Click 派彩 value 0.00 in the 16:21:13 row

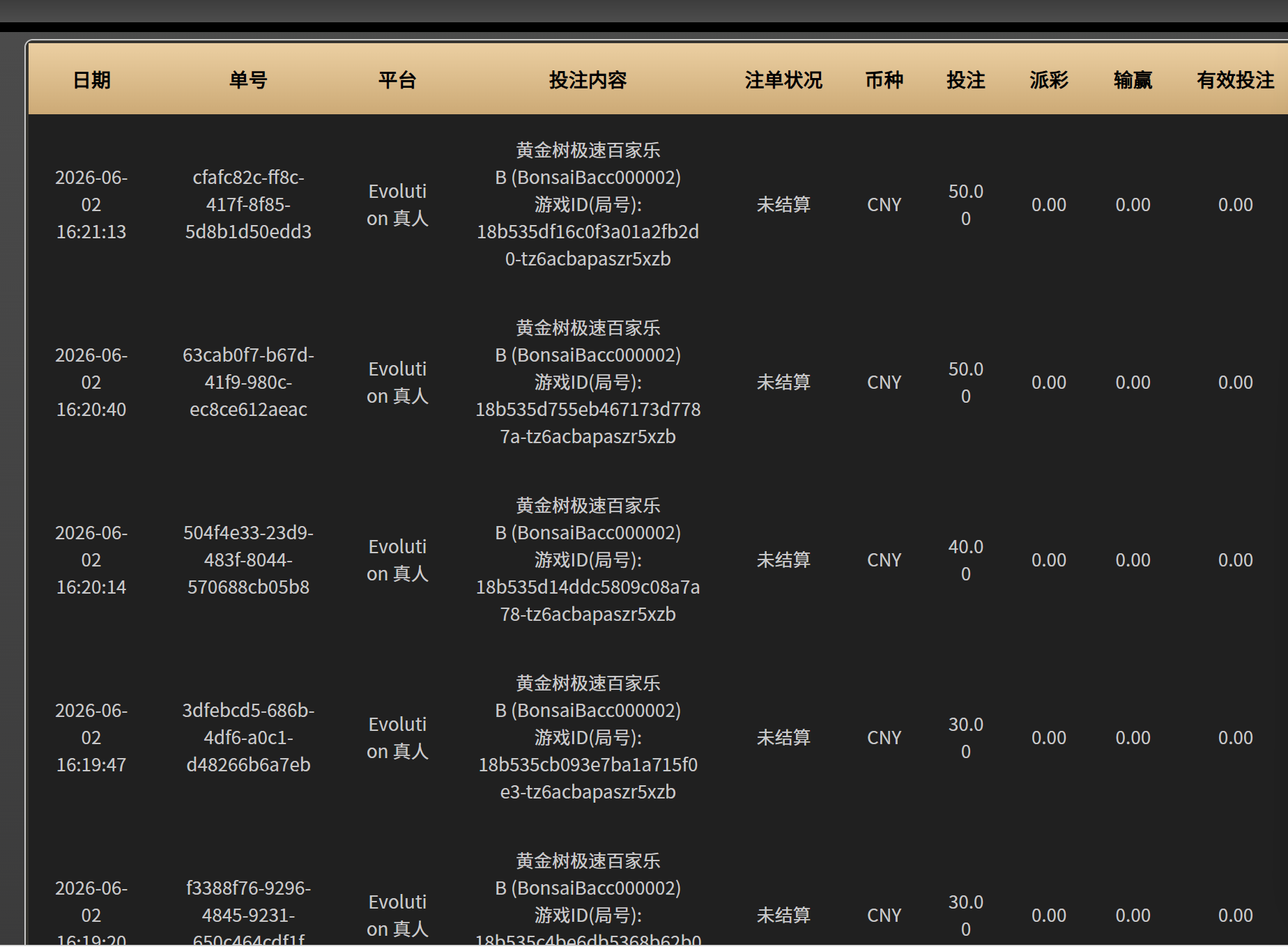point(1049,204)
